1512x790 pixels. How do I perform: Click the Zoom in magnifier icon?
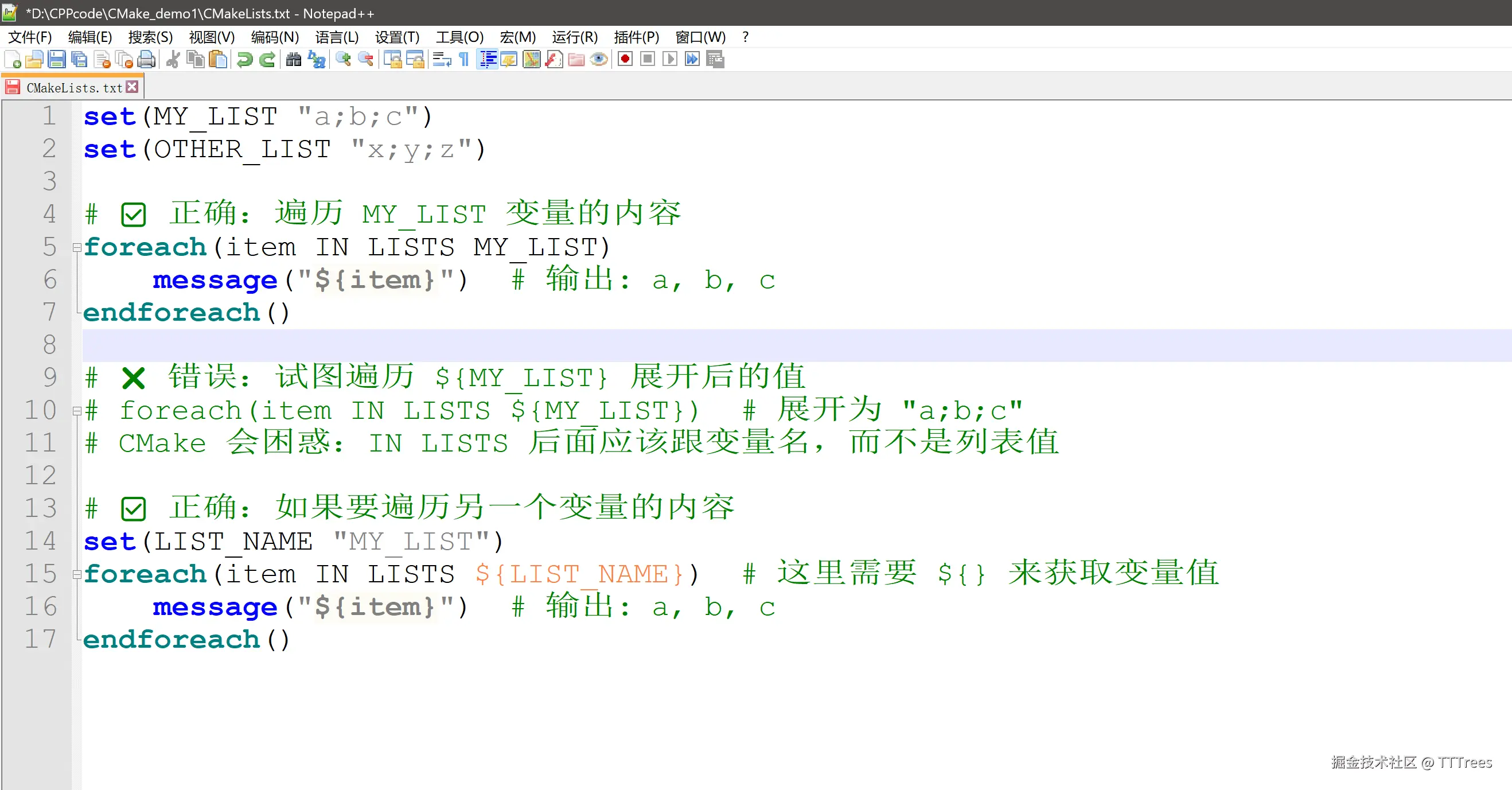[344, 59]
